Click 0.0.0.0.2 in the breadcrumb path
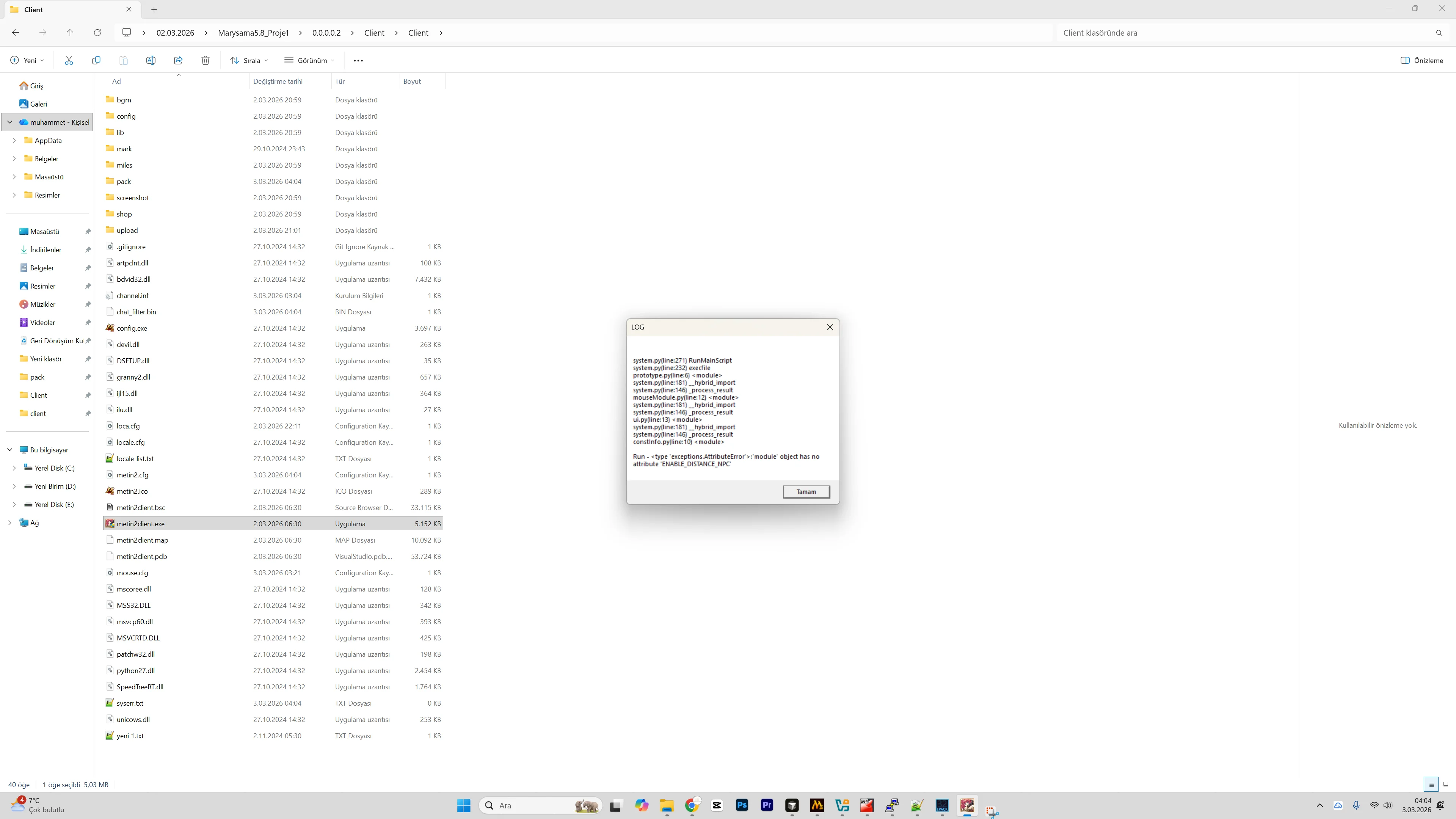 tap(326, 33)
